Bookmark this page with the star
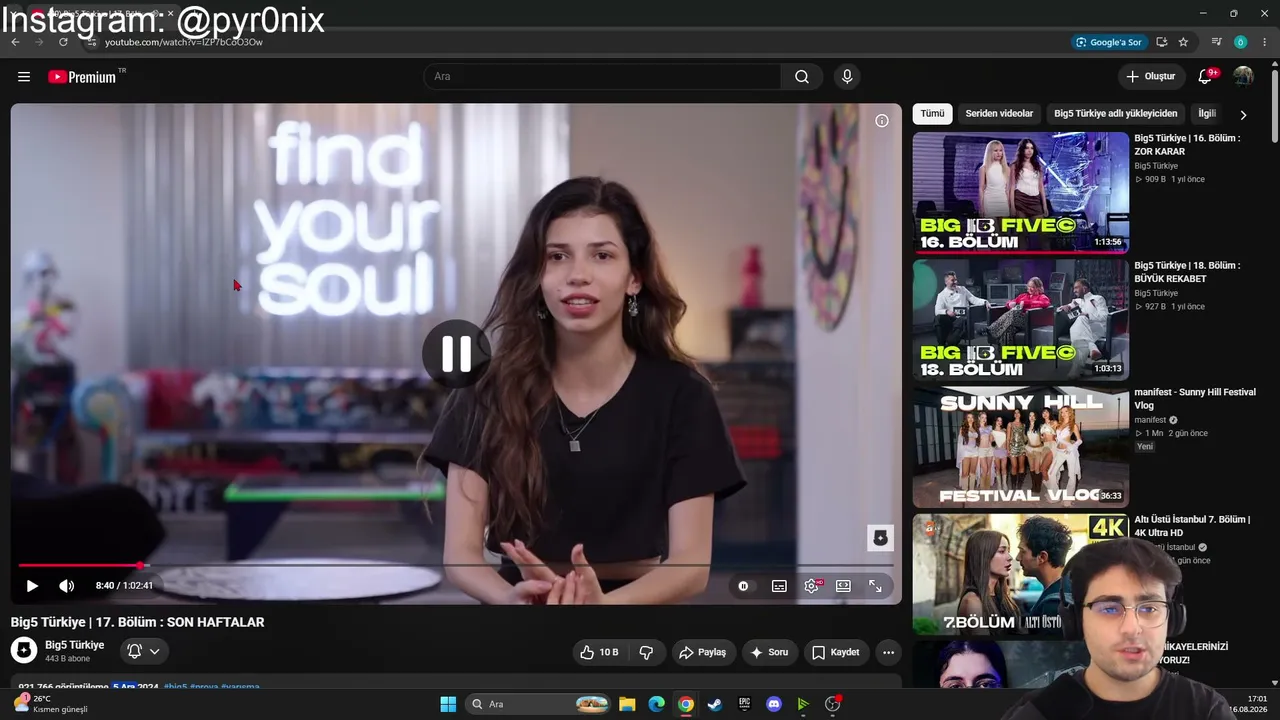The width and height of the screenshot is (1280, 720). pyautogui.click(x=1183, y=42)
